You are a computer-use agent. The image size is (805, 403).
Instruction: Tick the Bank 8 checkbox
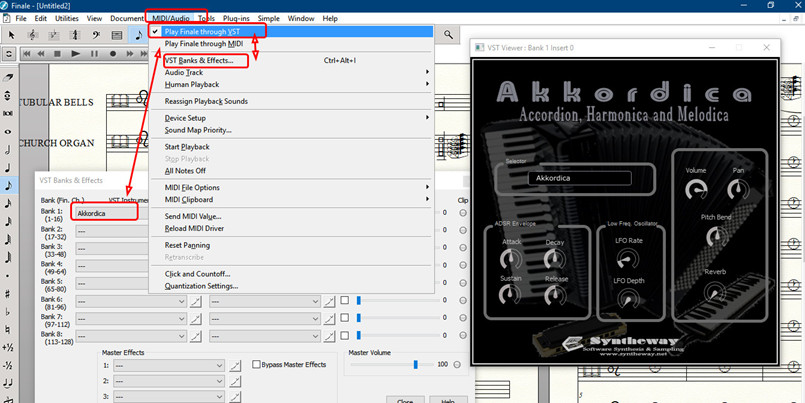[x=344, y=335]
